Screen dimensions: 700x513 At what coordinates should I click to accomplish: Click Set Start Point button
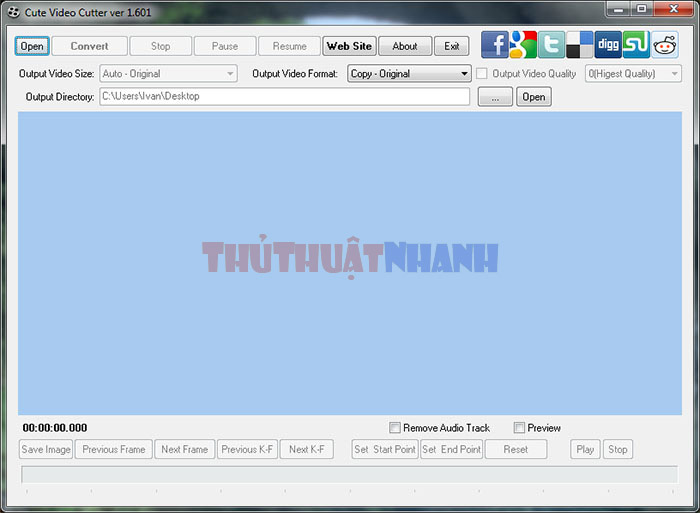click(385, 449)
